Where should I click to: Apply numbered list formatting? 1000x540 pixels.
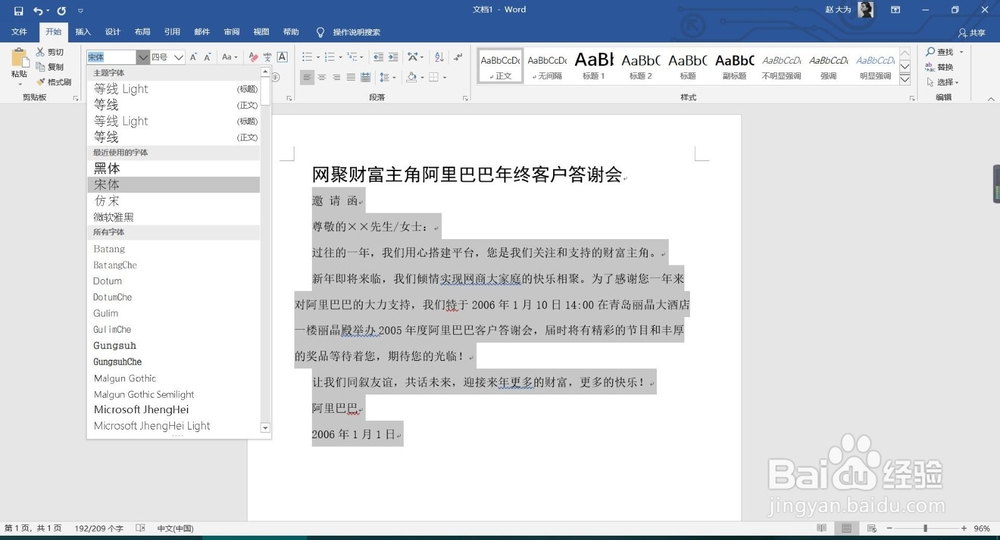[329, 57]
